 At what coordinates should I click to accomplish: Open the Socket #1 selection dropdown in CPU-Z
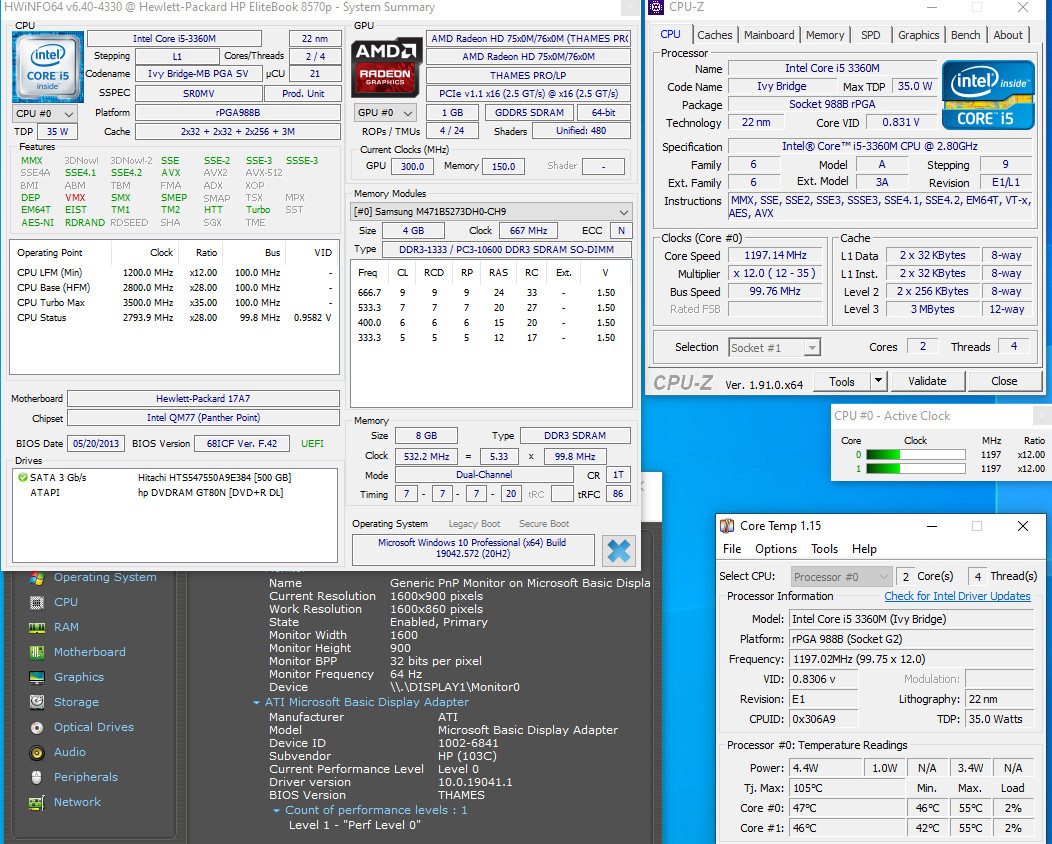(x=774, y=348)
